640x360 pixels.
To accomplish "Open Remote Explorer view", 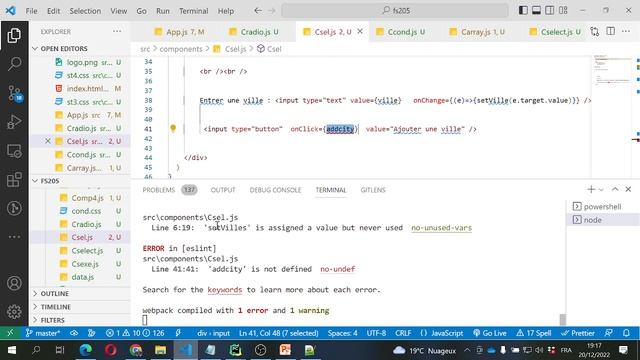I will click(x=14, y=151).
